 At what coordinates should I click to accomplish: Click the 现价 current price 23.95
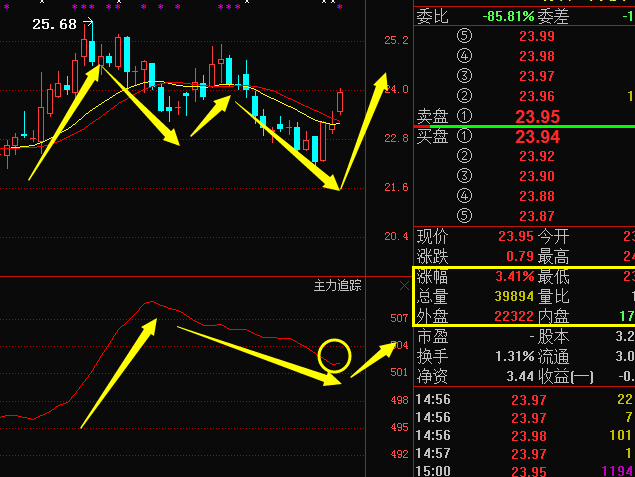(516, 237)
